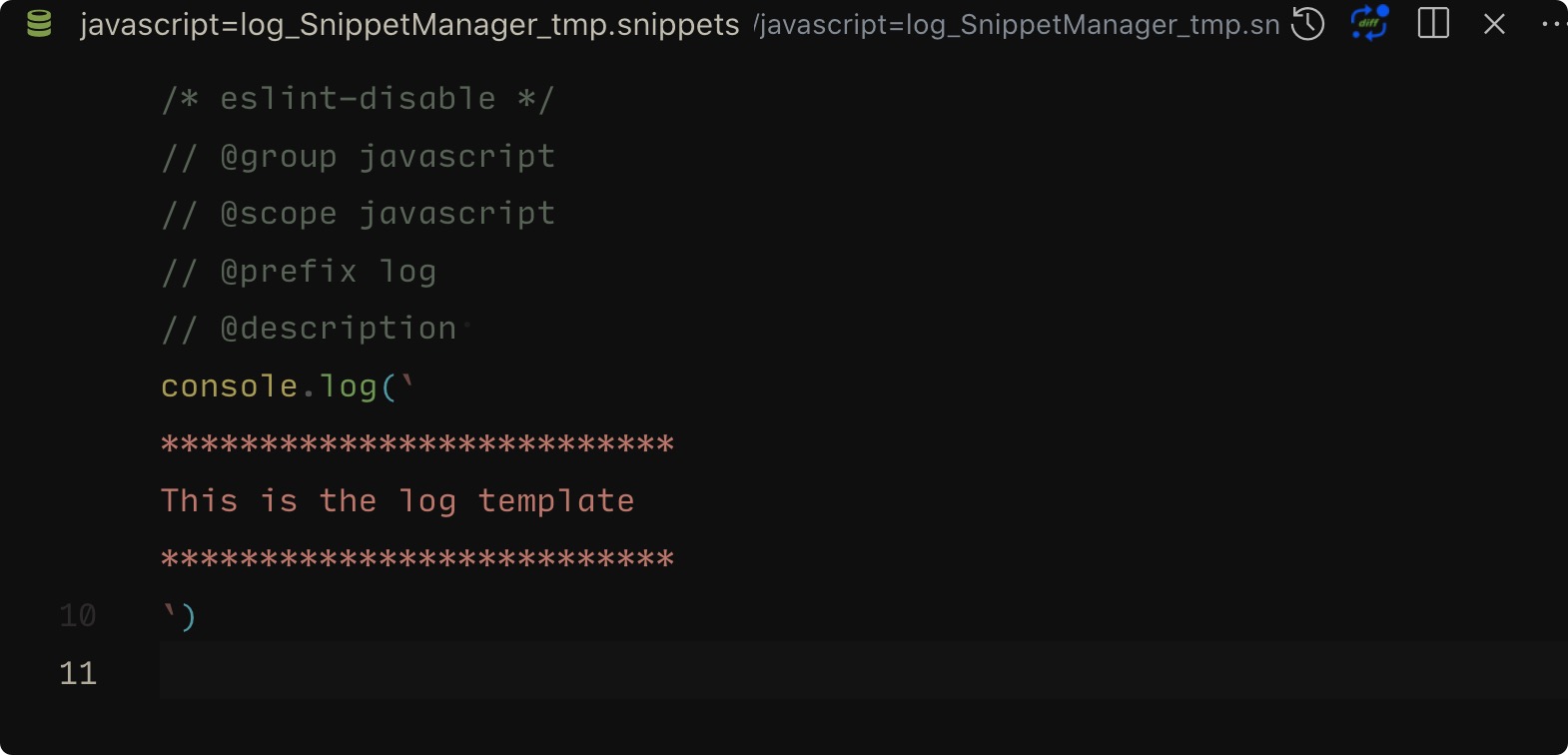Click the text 'This is the log template'
The height and width of the screenshot is (755, 1568).
(397, 501)
